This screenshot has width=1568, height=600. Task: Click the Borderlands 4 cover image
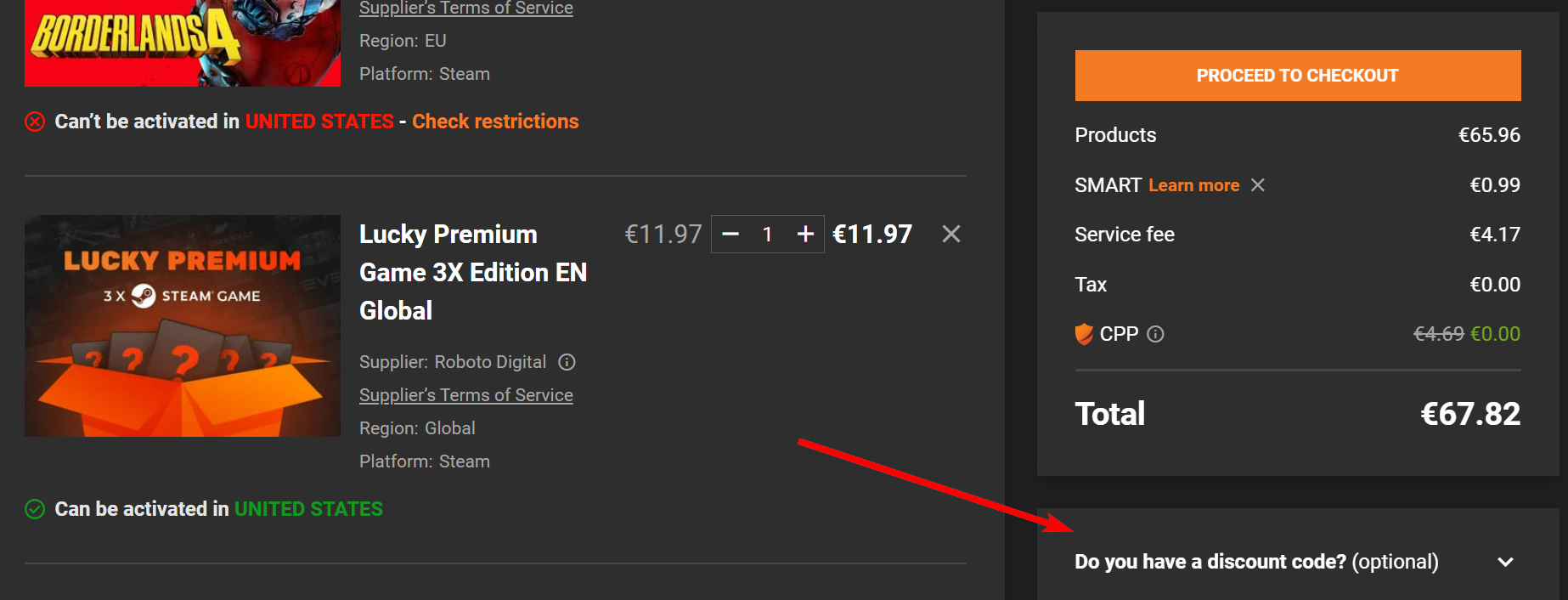click(183, 42)
